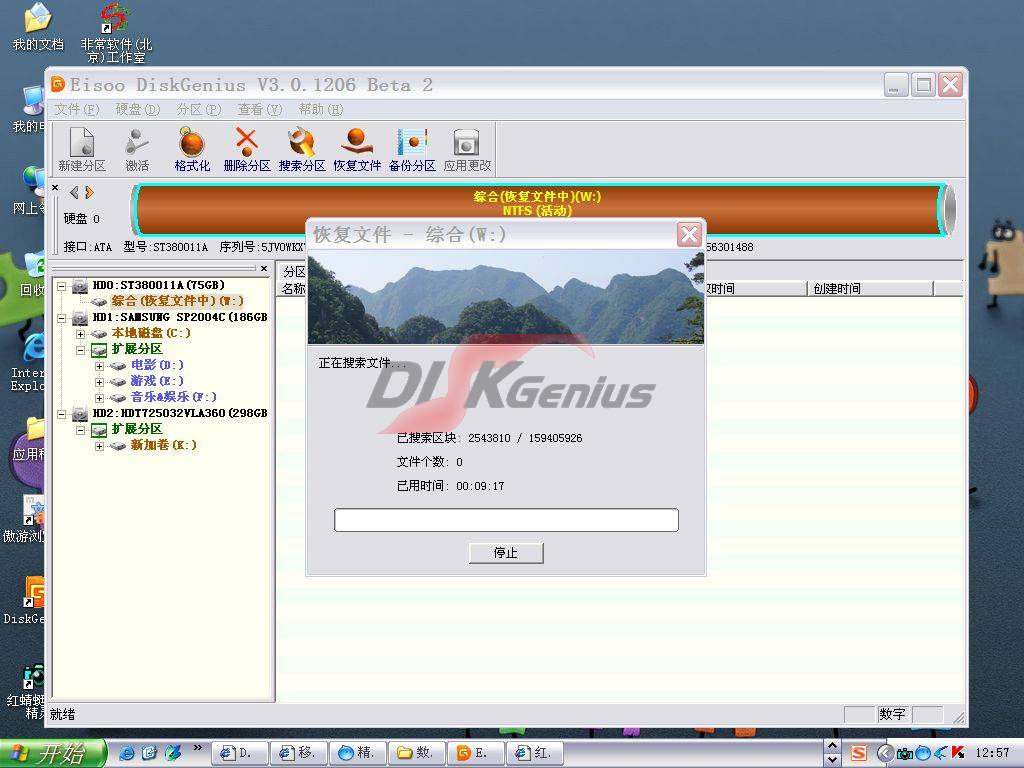Open the 帮助(H) menu
Viewport: 1024px width, 768px height.
pyautogui.click(x=321, y=109)
